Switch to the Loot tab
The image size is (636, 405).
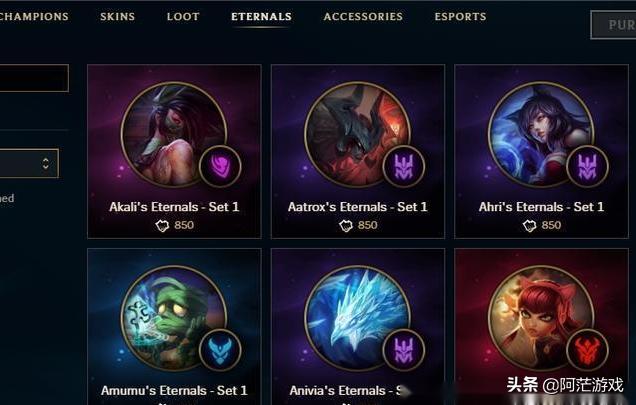(x=183, y=17)
